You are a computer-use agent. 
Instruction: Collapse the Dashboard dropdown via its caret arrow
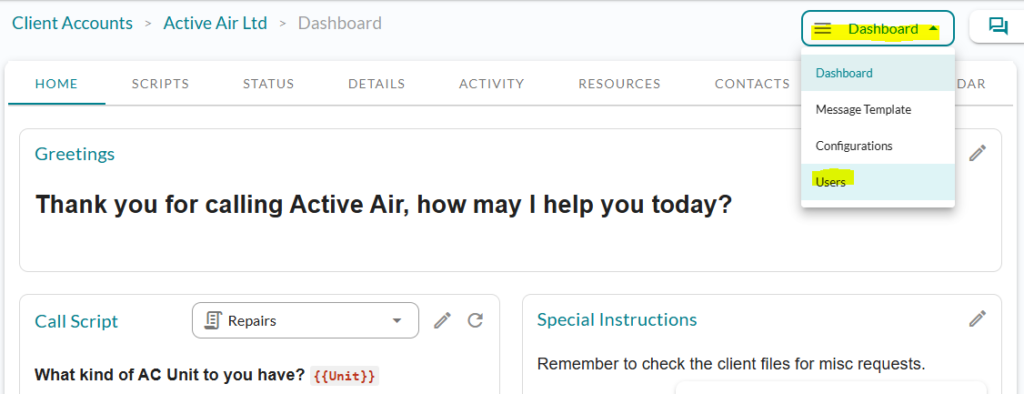(933, 29)
